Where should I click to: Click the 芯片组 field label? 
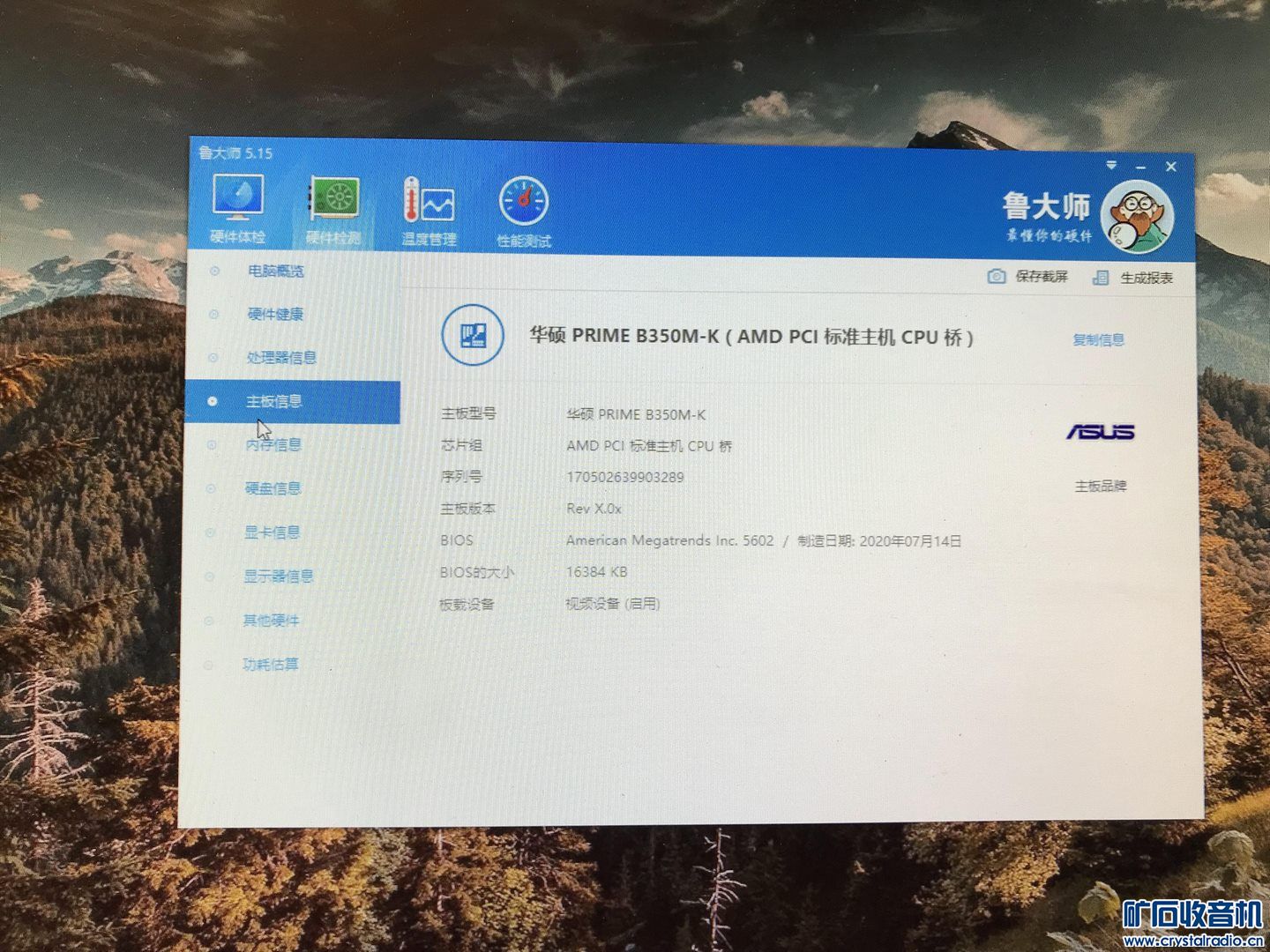(461, 445)
